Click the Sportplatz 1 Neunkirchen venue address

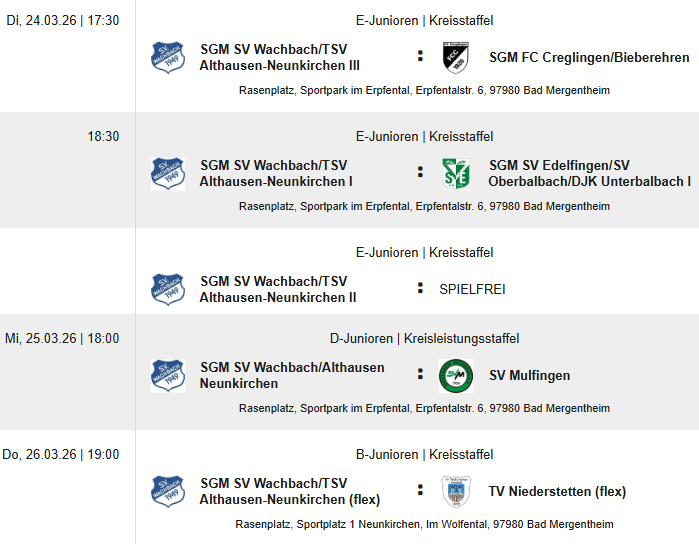pos(424,524)
